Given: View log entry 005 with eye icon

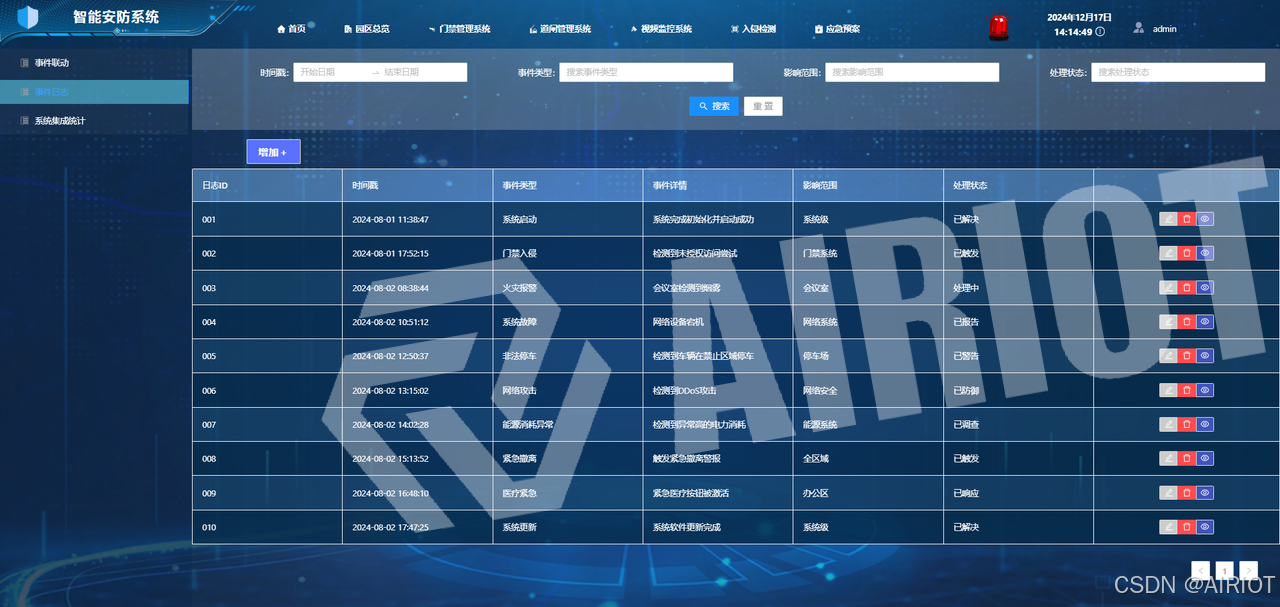Looking at the screenshot, I should (1205, 356).
